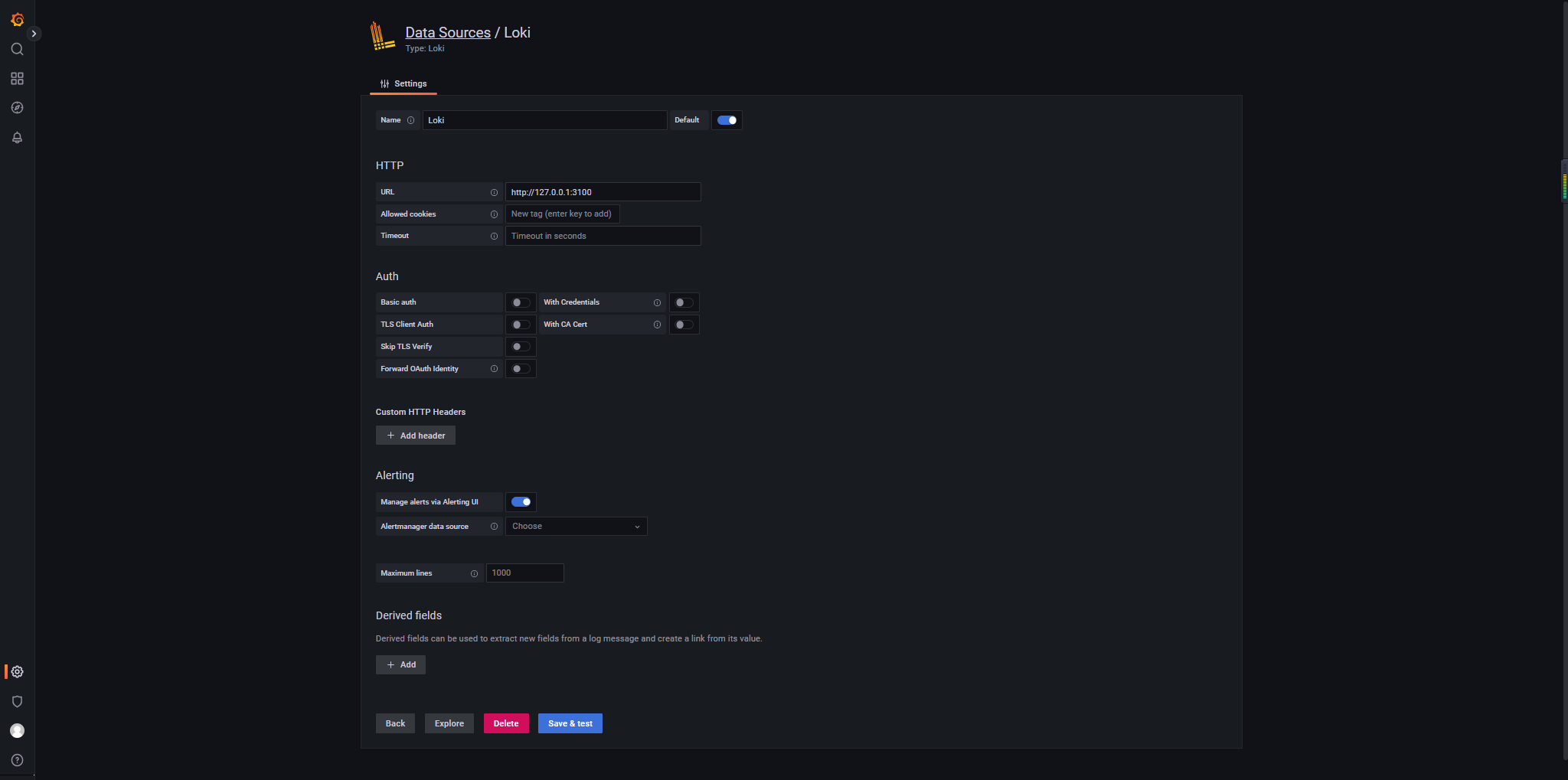The image size is (1568, 780).
Task: Click Add under Derived fields
Action: tap(400, 664)
